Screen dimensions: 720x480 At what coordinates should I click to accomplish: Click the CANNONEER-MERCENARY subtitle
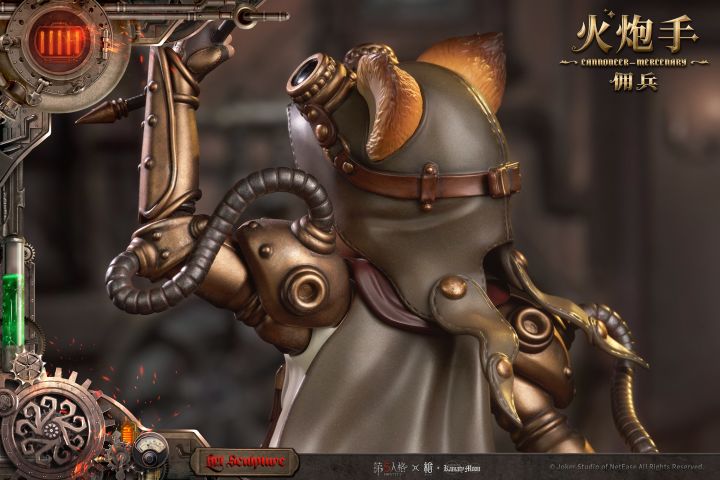(634, 62)
